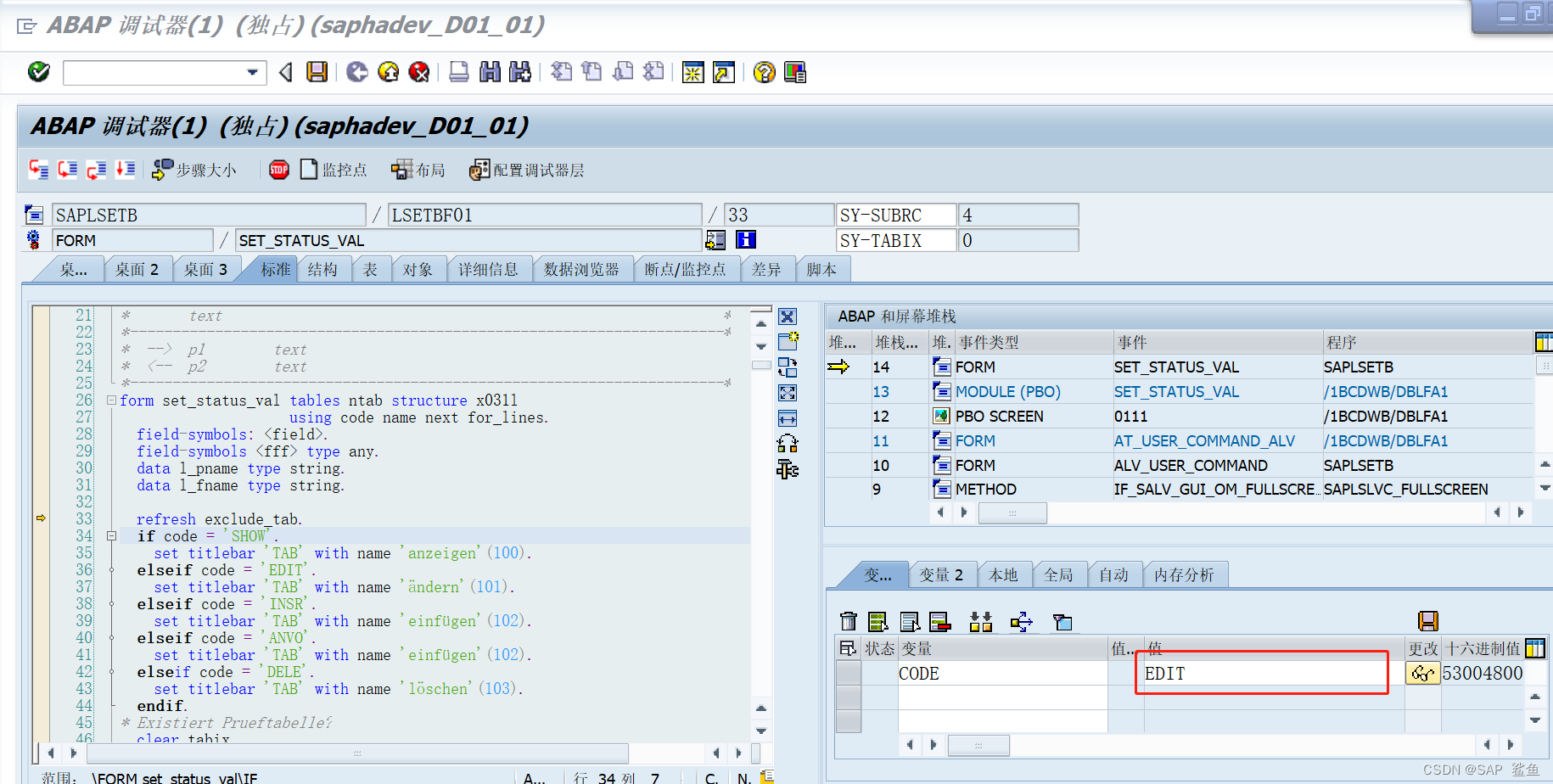The width and height of the screenshot is (1553, 784).
Task: Click the delete variable trash icon
Action: [x=849, y=621]
